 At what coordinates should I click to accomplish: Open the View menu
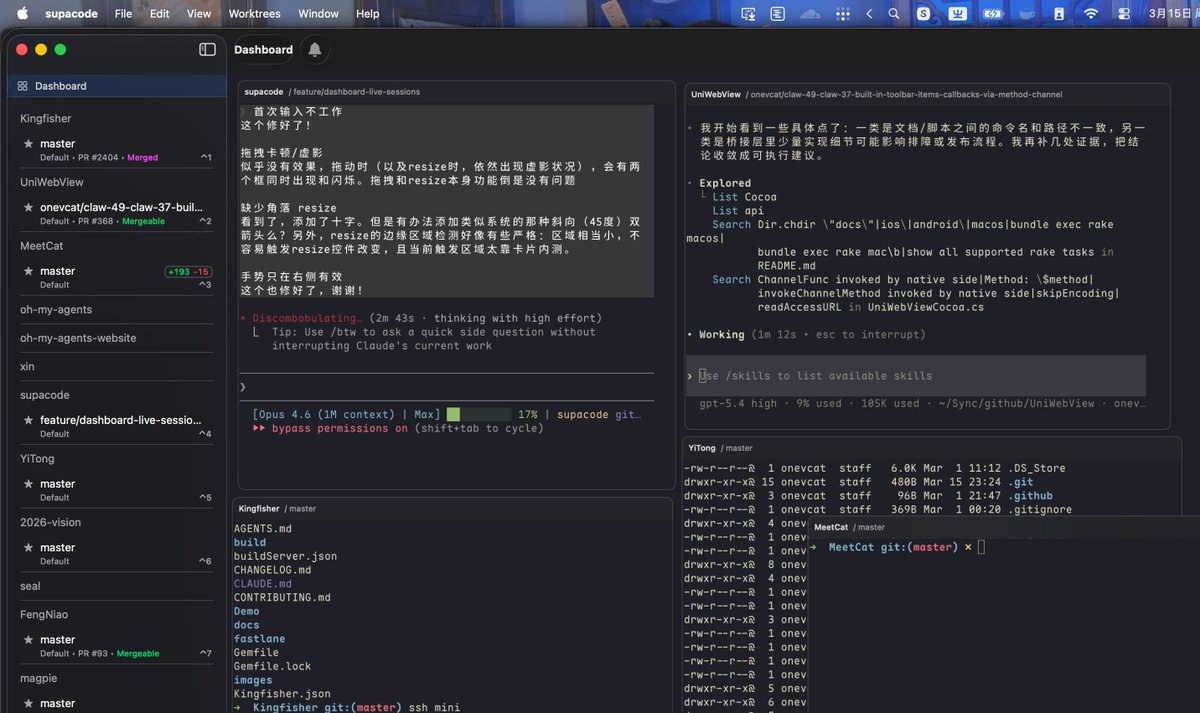(x=199, y=13)
